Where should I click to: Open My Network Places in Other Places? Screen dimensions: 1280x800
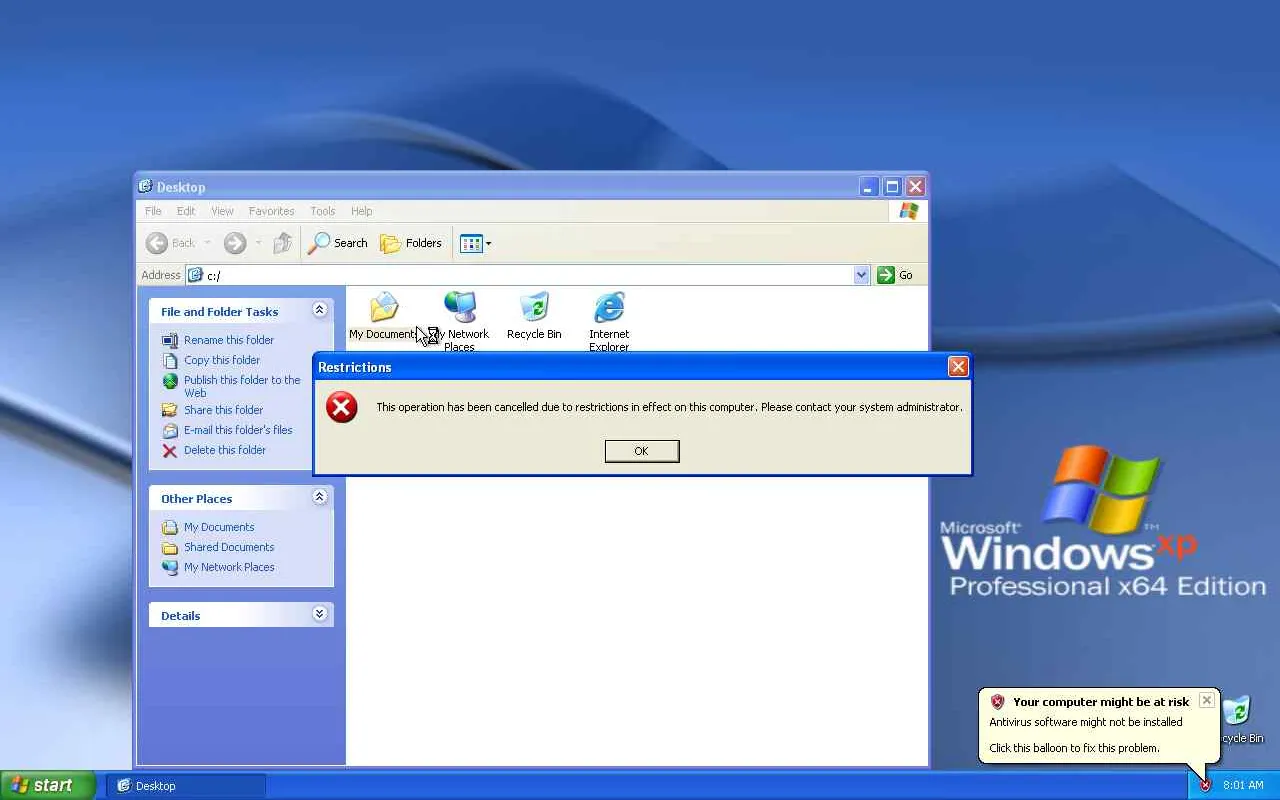click(x=229, y=567)
